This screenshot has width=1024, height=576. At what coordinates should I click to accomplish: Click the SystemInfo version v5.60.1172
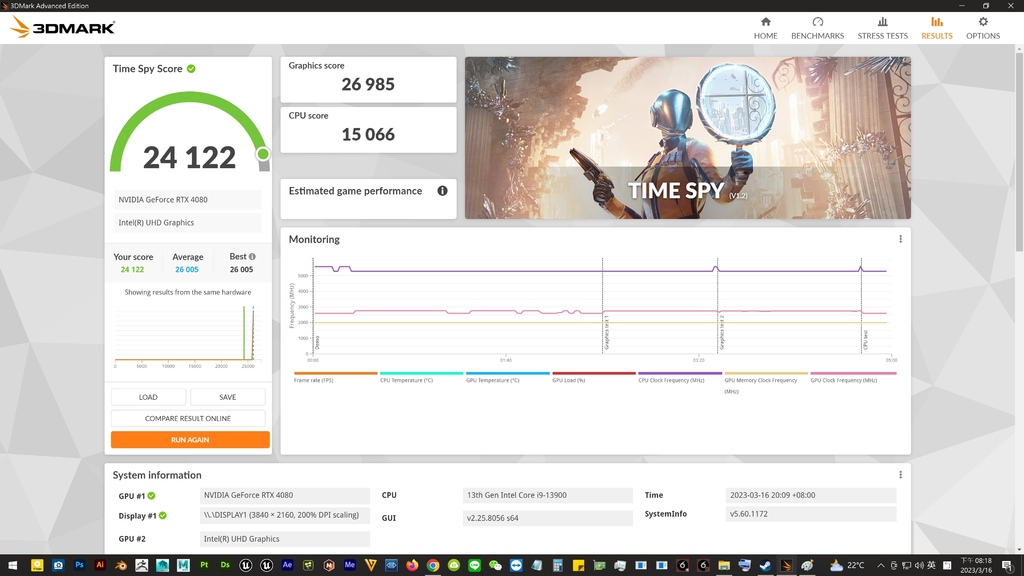tap(810, 514)
